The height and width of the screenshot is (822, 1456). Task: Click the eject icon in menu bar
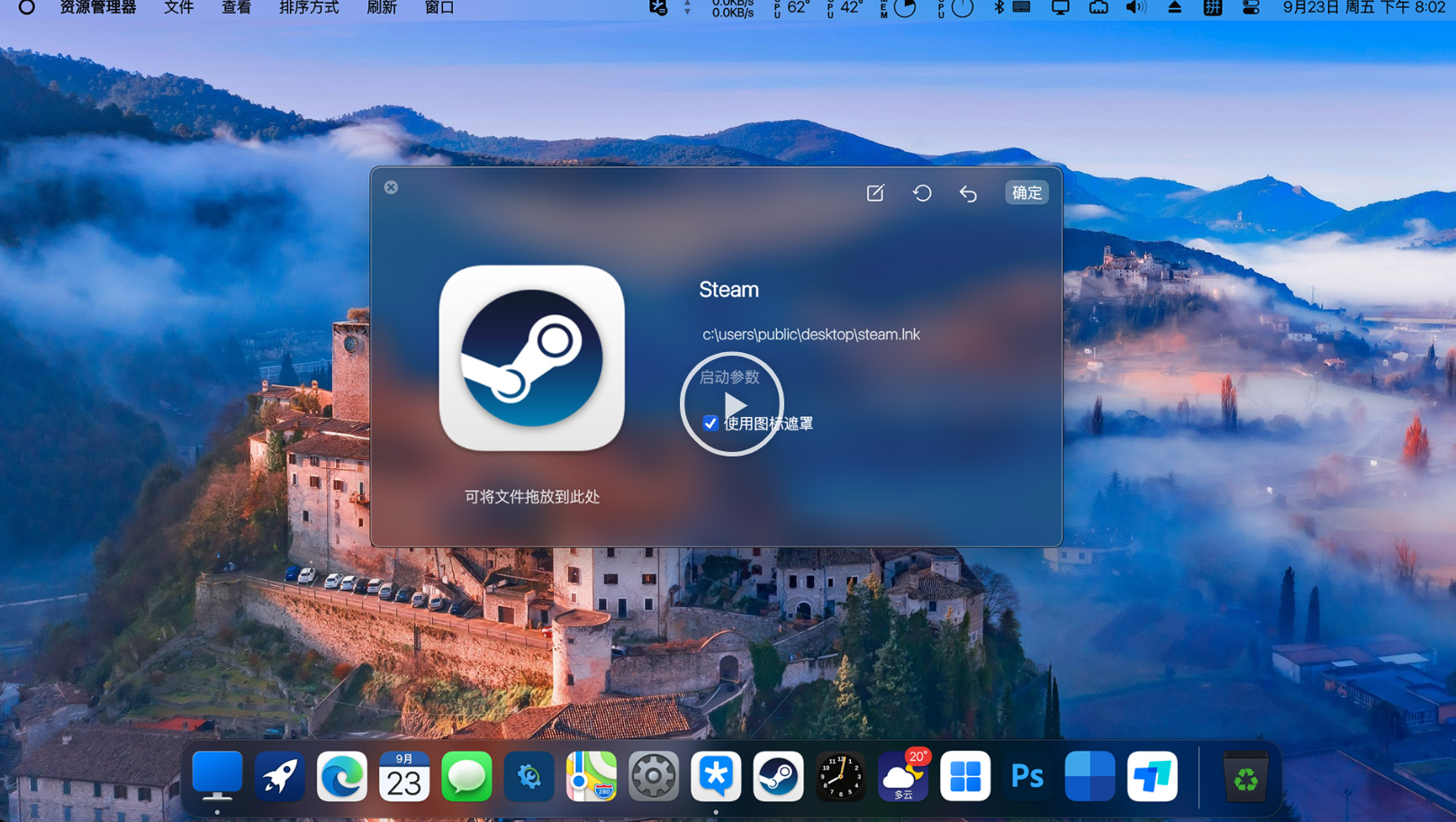[x=1175, y=7]
